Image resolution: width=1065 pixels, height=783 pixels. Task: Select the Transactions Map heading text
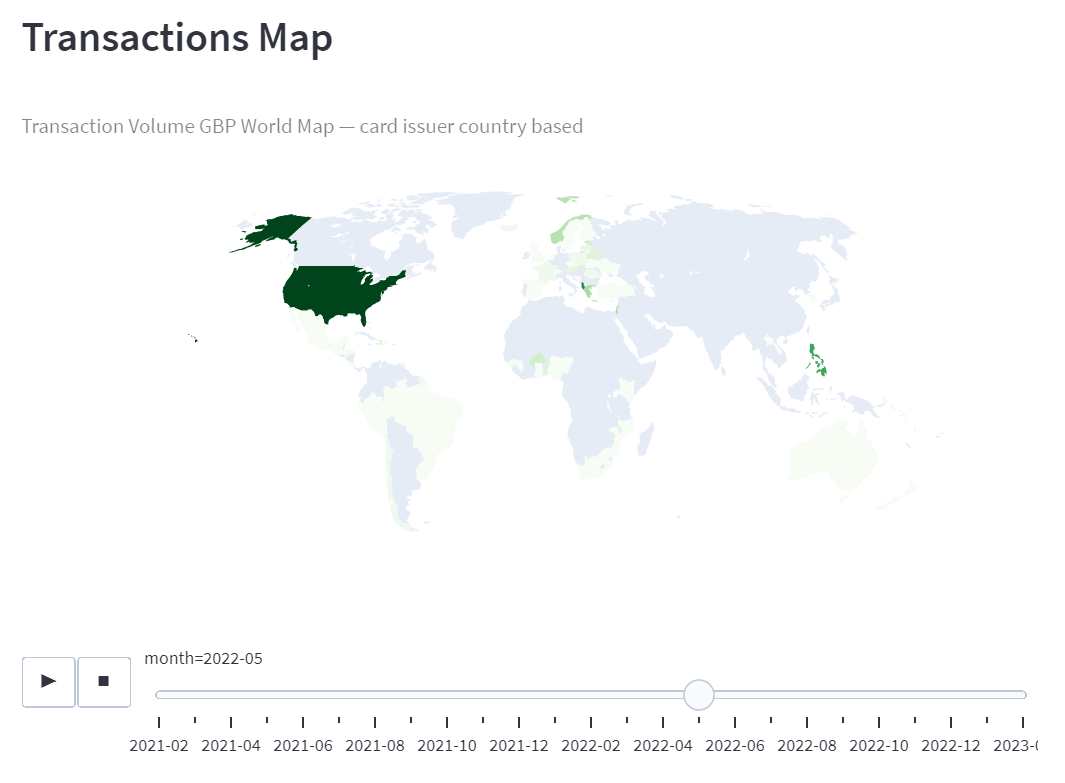click(177, 37)
